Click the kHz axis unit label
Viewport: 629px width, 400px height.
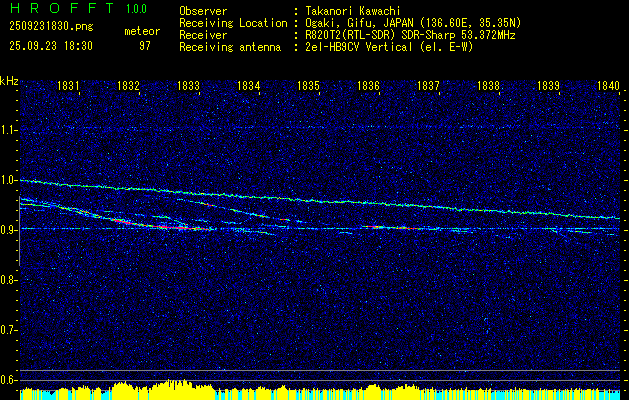[9, 80]
